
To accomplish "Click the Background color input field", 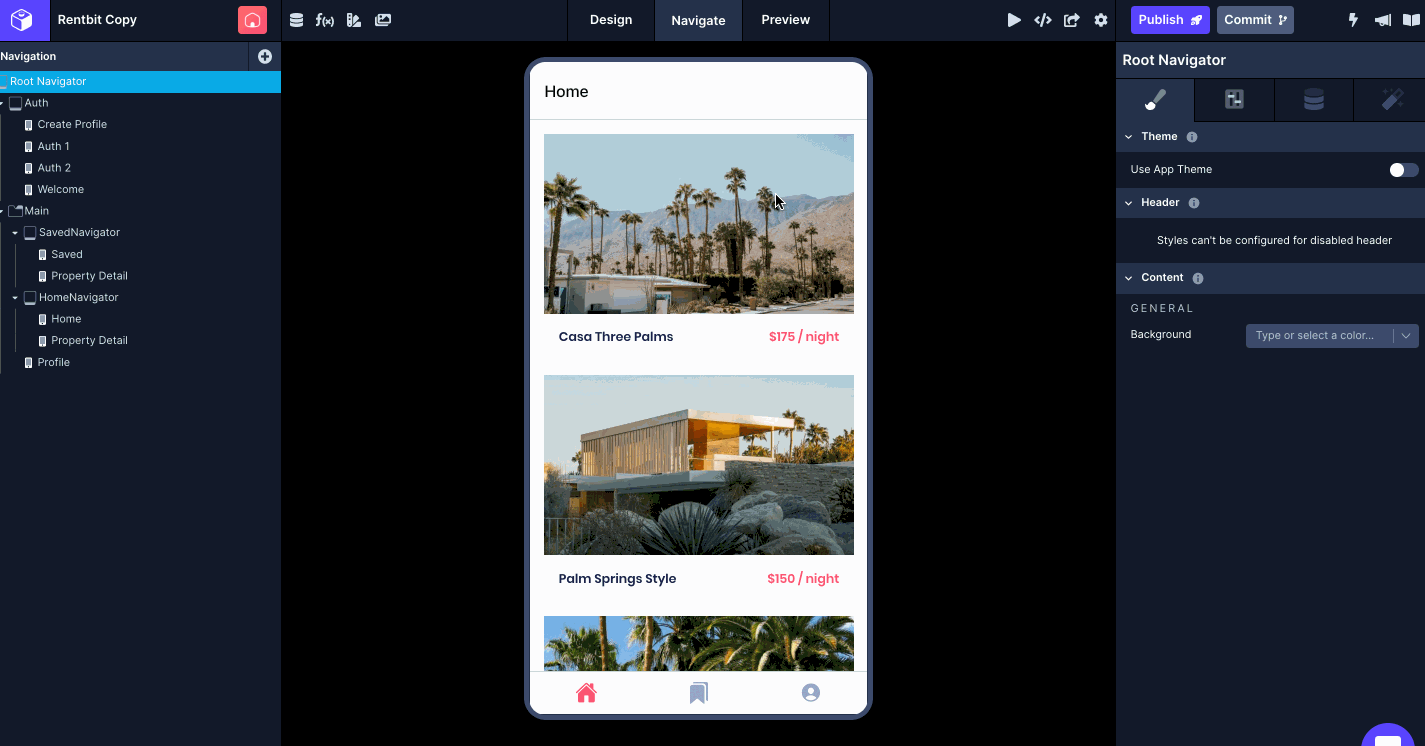I will (1320, 335).
